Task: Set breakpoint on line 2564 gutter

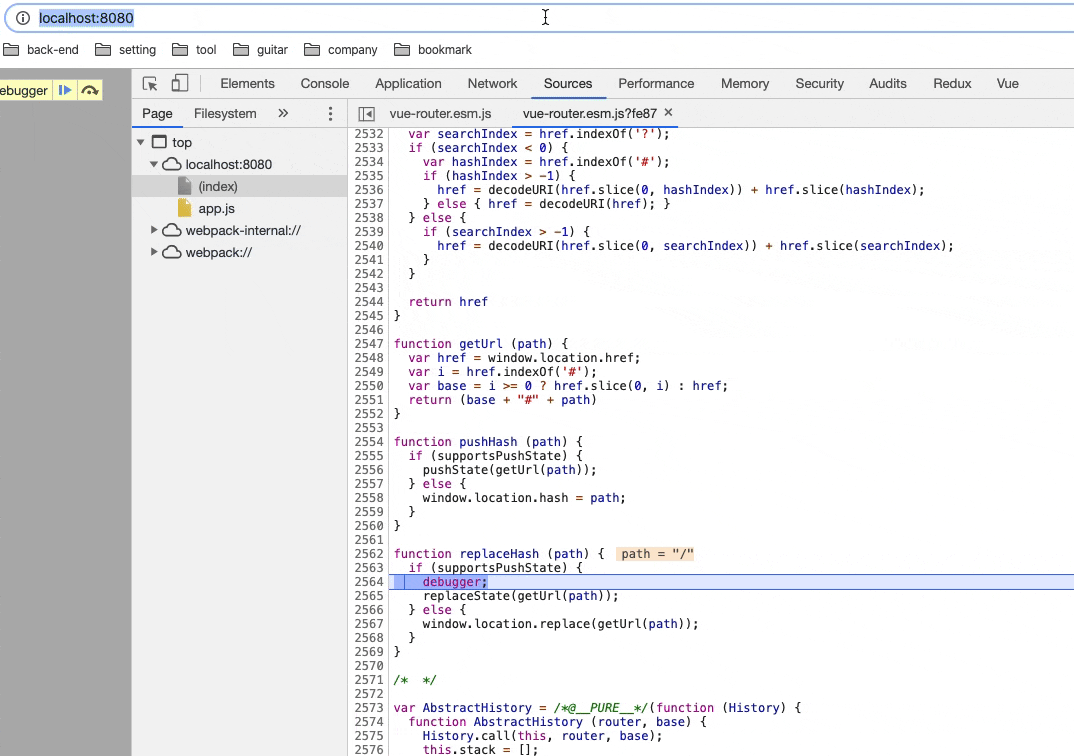Action: pos(369,582)
